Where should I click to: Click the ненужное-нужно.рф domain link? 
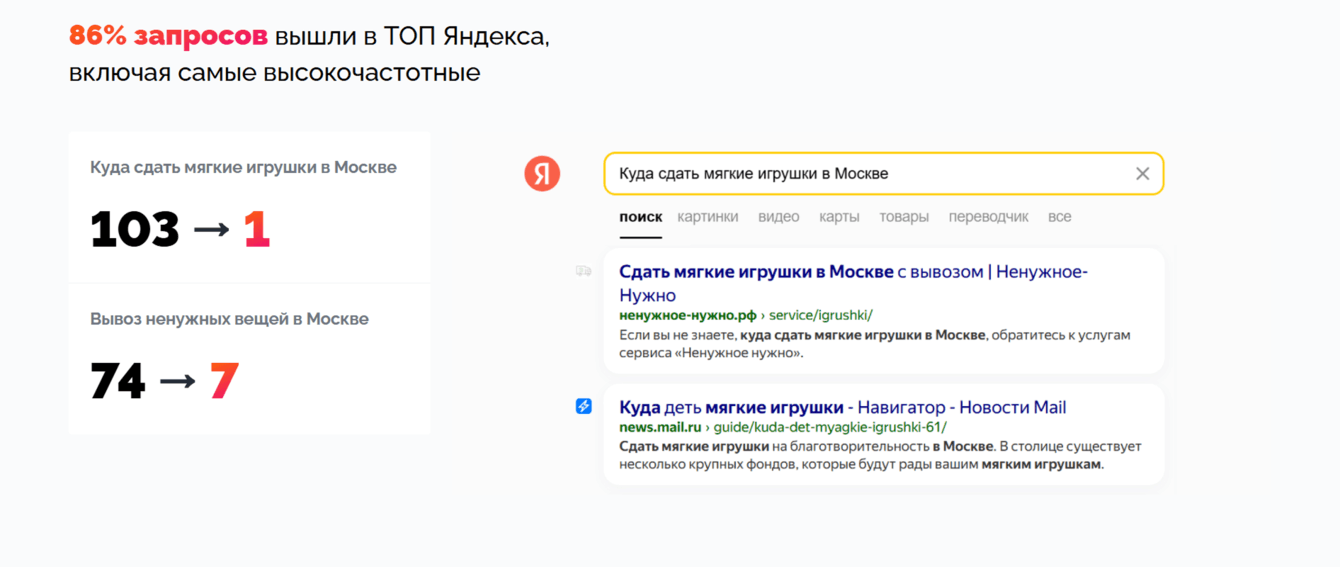(x=688, y=316)
